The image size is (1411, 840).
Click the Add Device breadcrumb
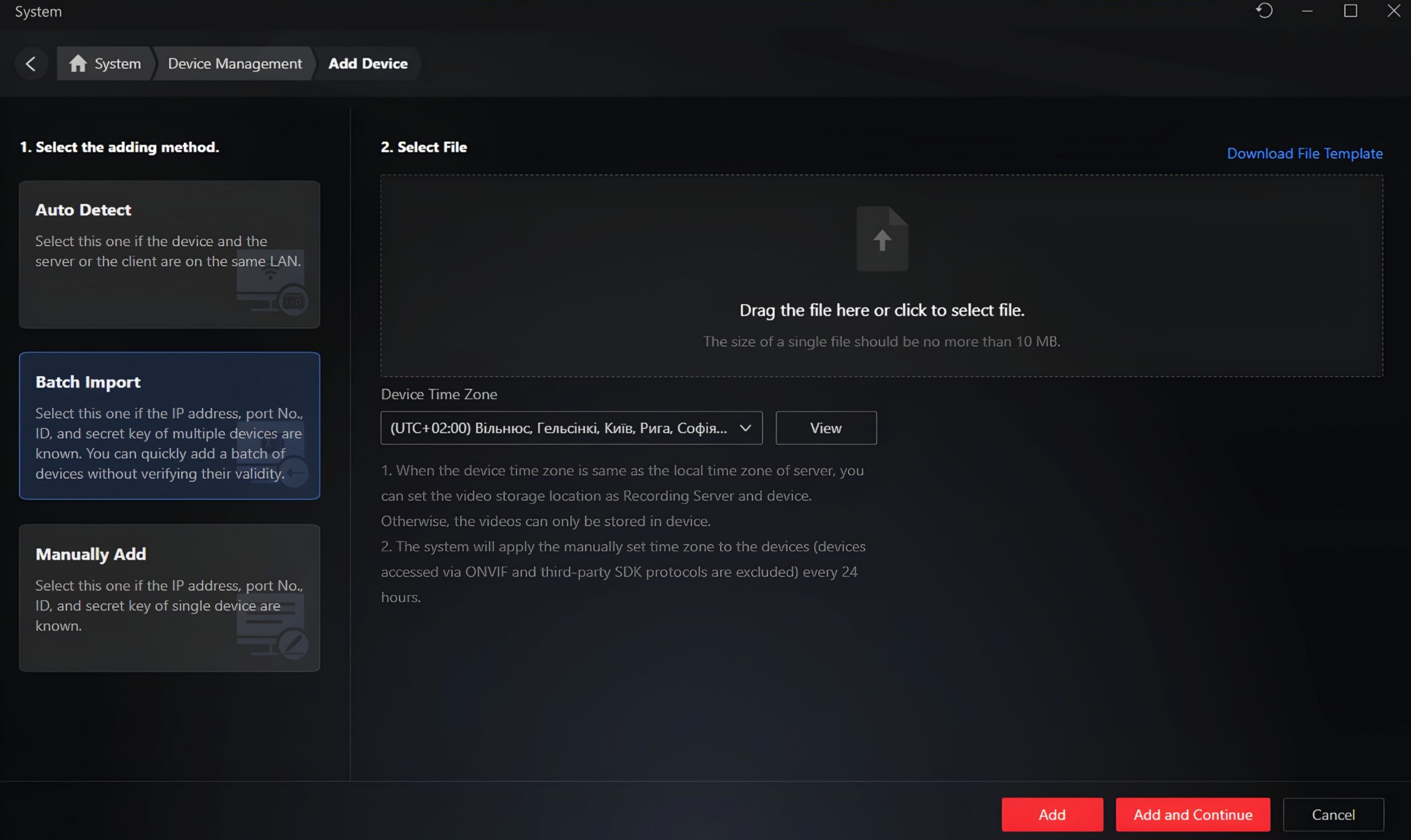coord(368,63)
